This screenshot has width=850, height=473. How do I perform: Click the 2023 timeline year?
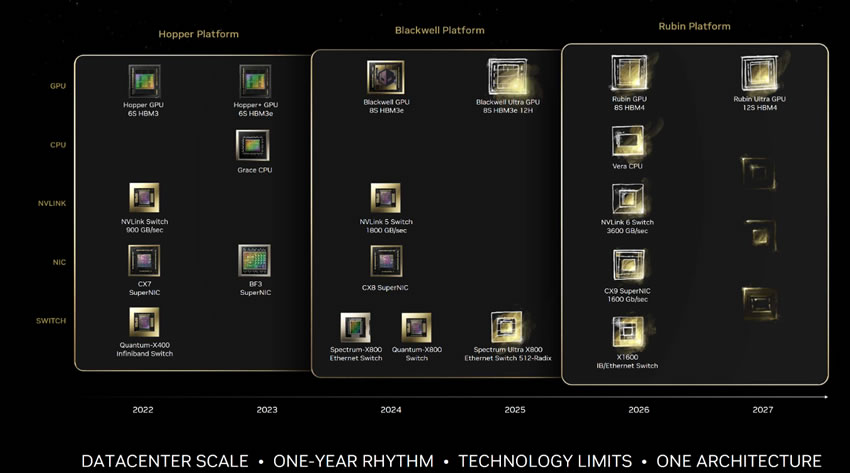pos(267,410)
